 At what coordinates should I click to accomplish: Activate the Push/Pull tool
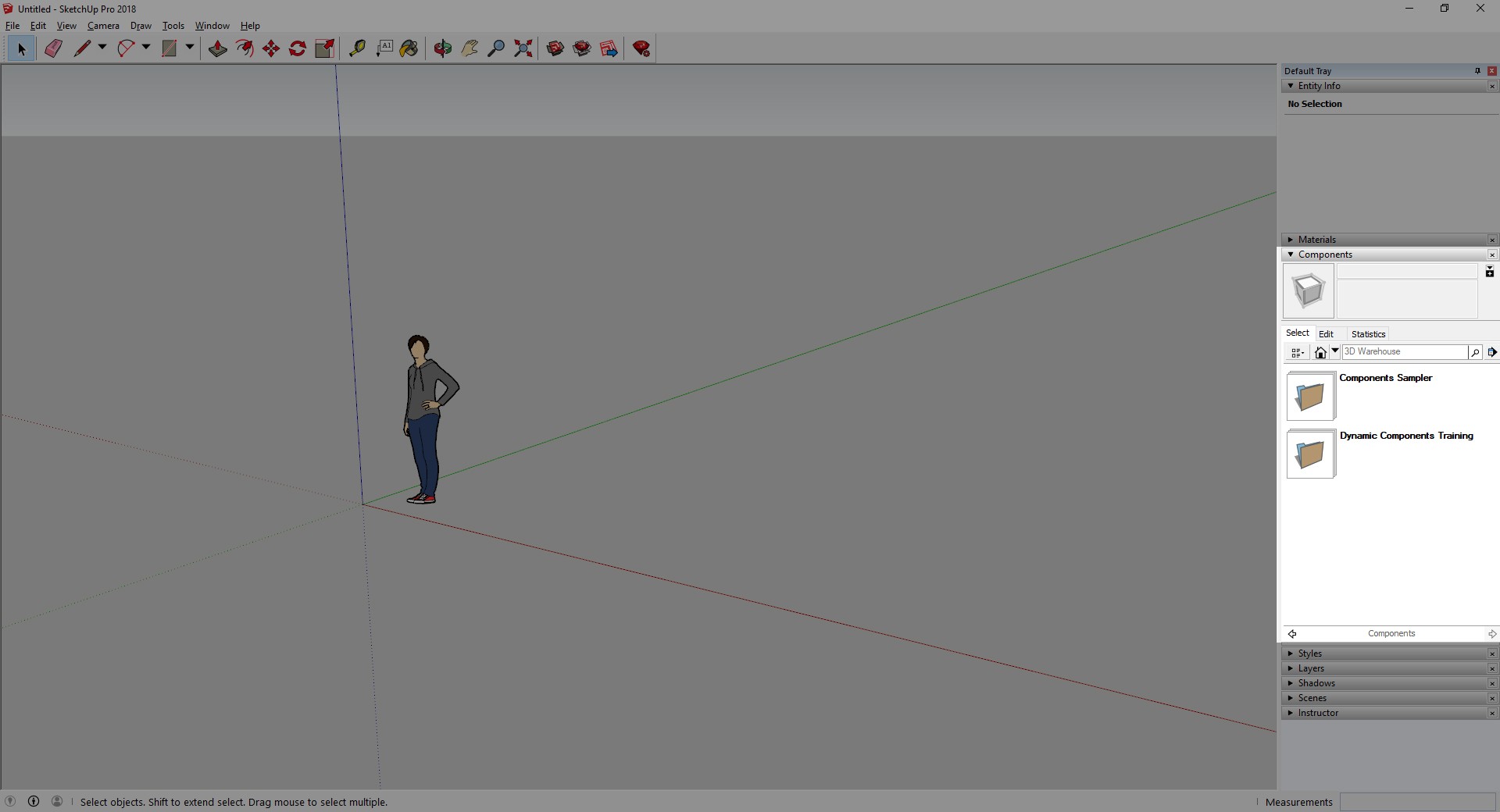pyautogui.click(x=218, y=48)
